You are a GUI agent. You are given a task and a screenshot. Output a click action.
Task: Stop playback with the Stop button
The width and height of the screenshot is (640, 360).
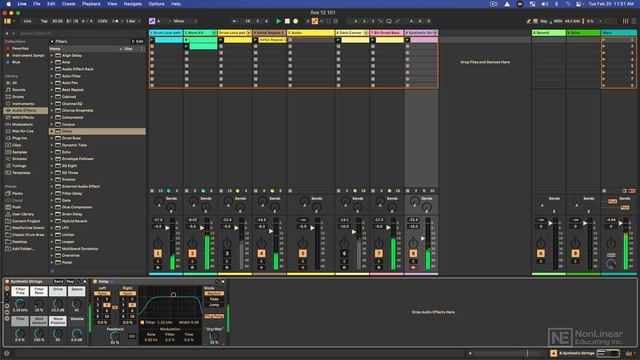(x=287, y=21)
